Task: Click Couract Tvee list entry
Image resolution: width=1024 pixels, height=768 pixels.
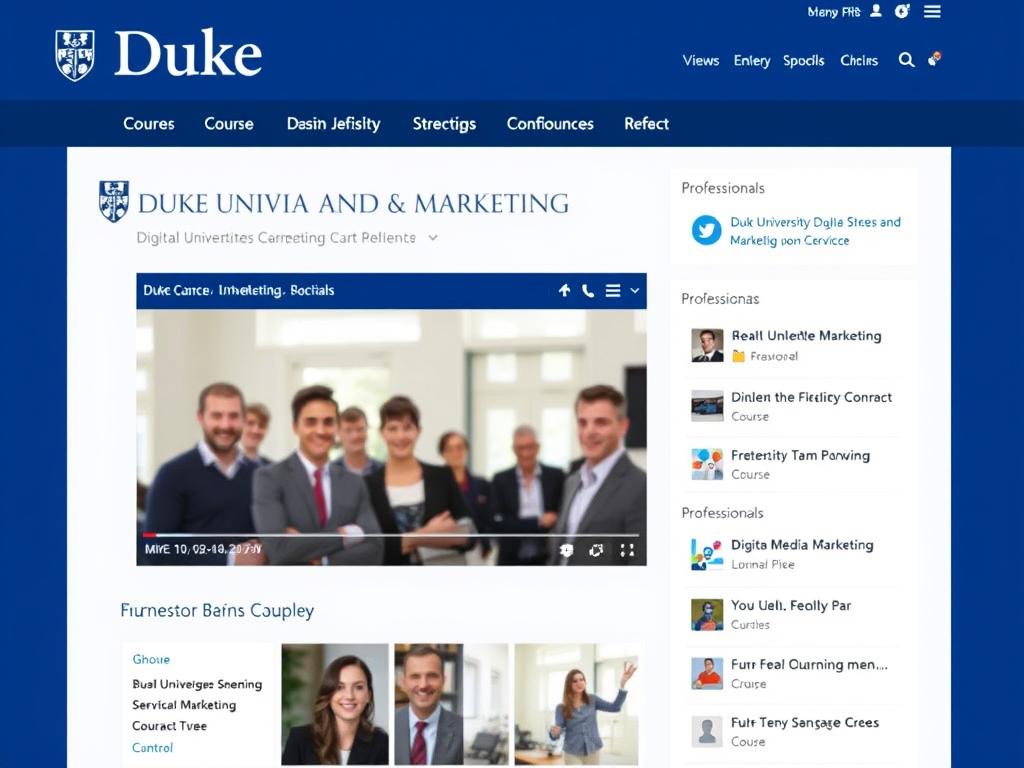Action: 169,726
